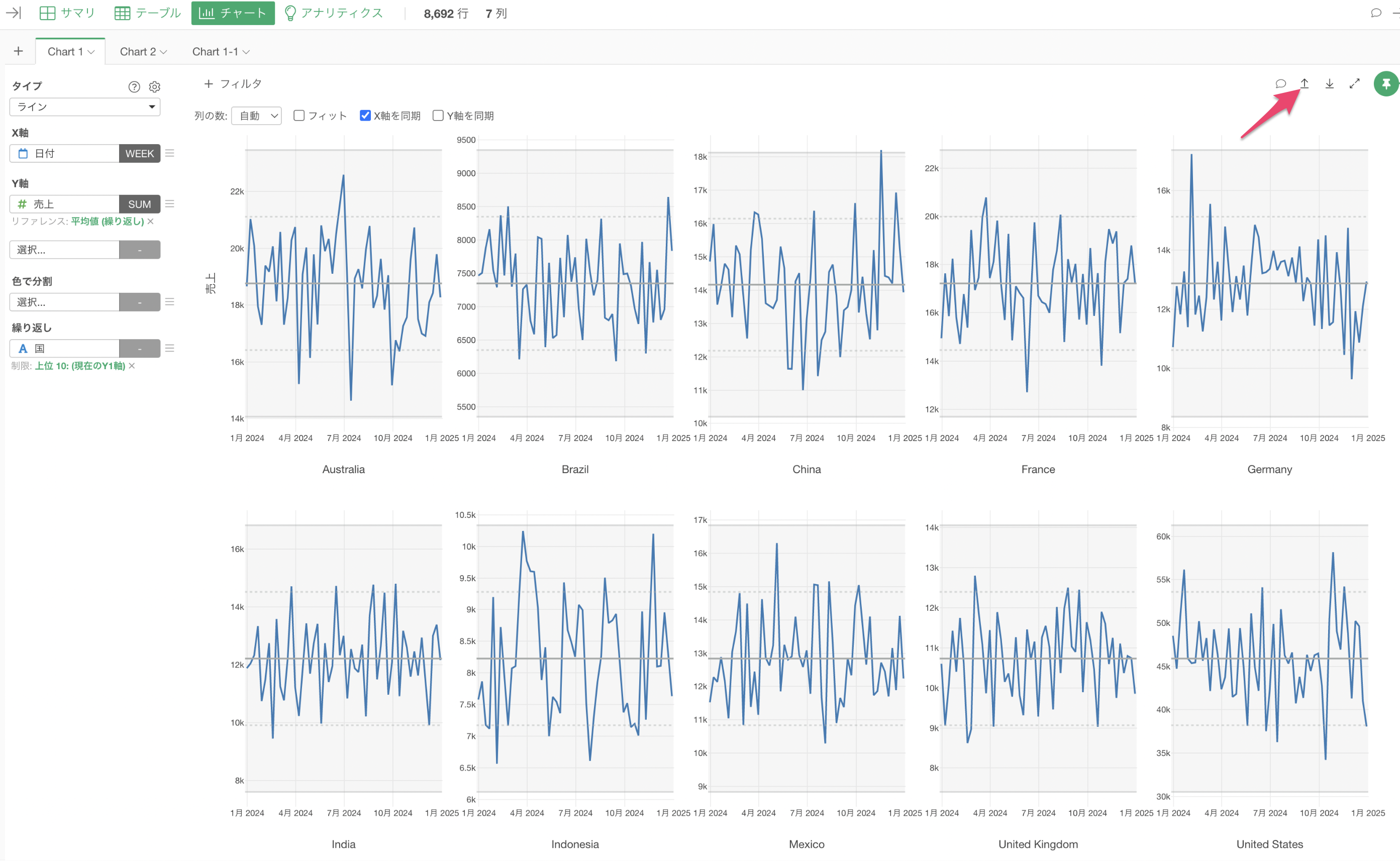The height and width of the screenshot is (861, 1400).
Task: Open X軸 日付 menu icon
Action: [x=170, y=153]
